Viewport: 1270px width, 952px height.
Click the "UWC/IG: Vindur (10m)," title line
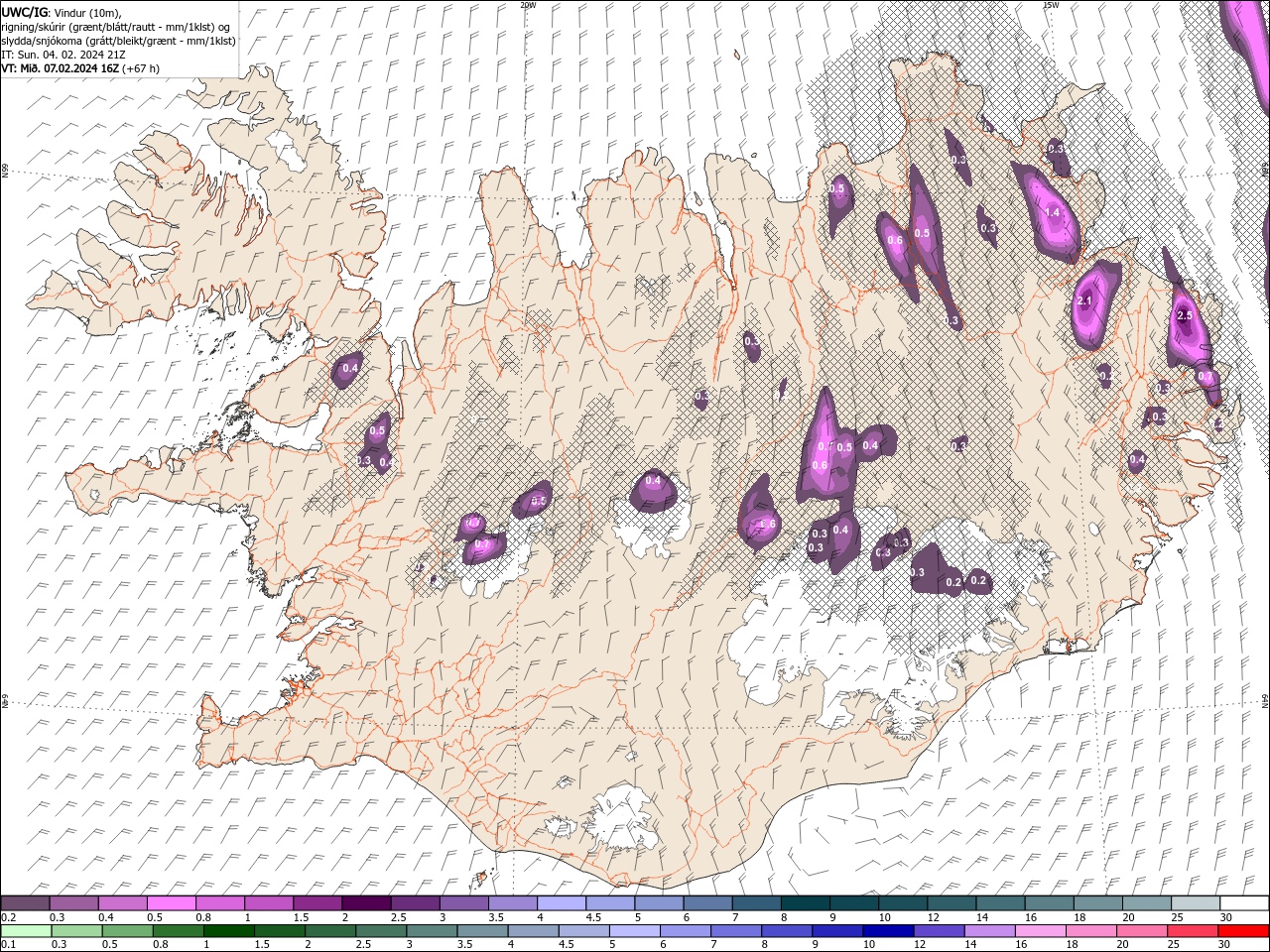[x=62, y=12]
